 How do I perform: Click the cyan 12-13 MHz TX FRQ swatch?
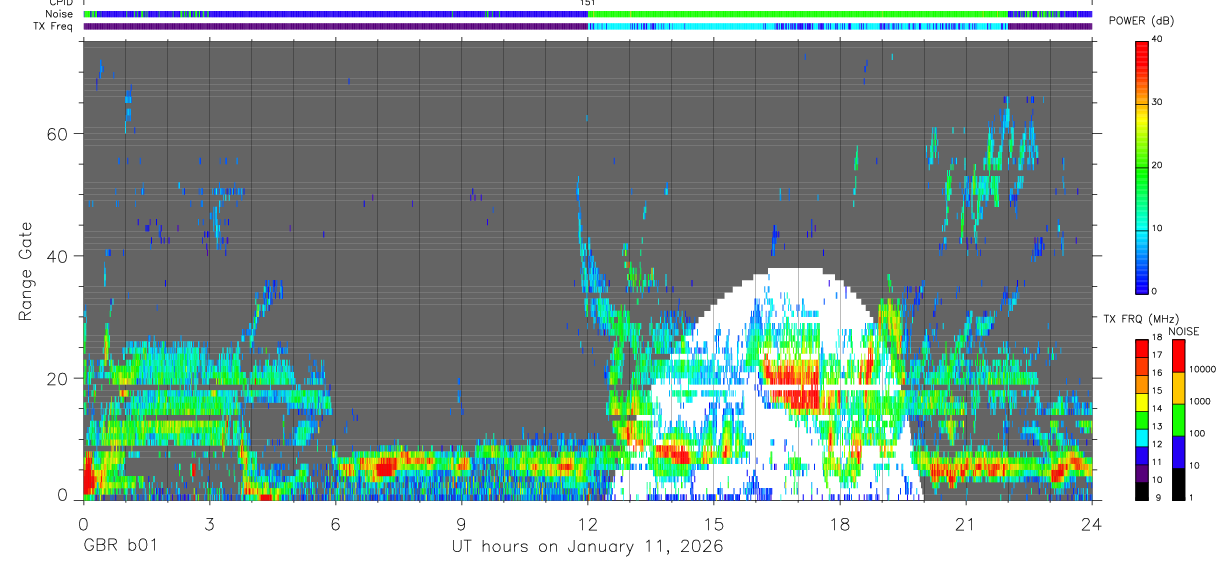coord(1142,438)
